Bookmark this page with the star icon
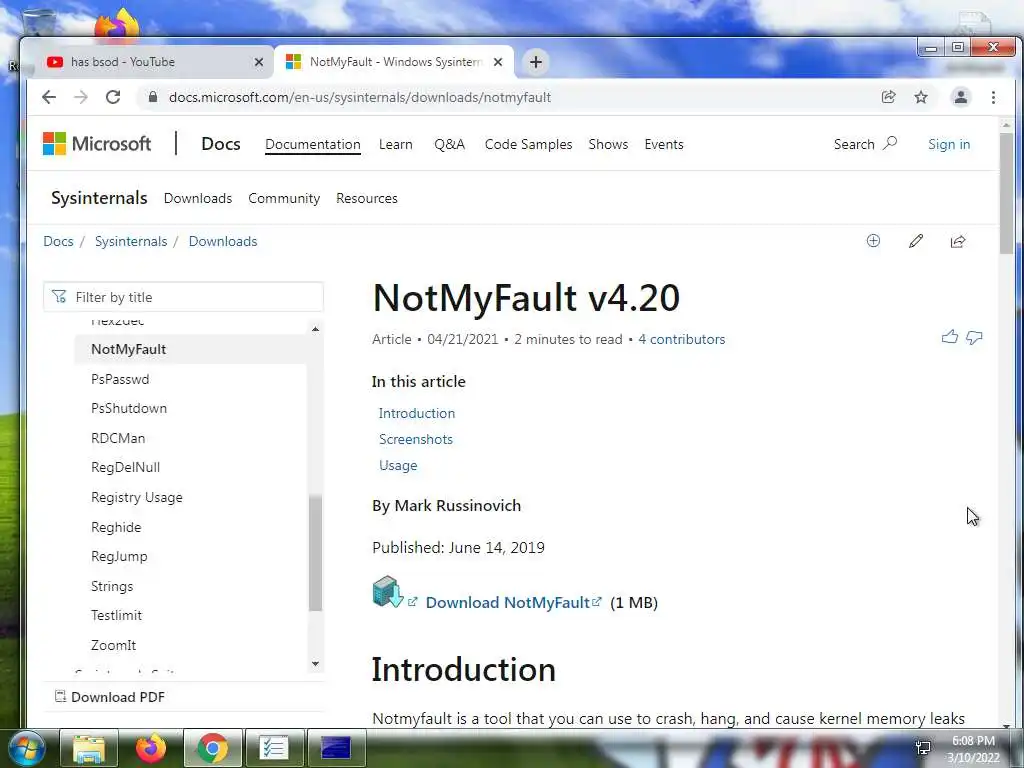Viewport: 1024px width, 768px height. click(921, 97)
